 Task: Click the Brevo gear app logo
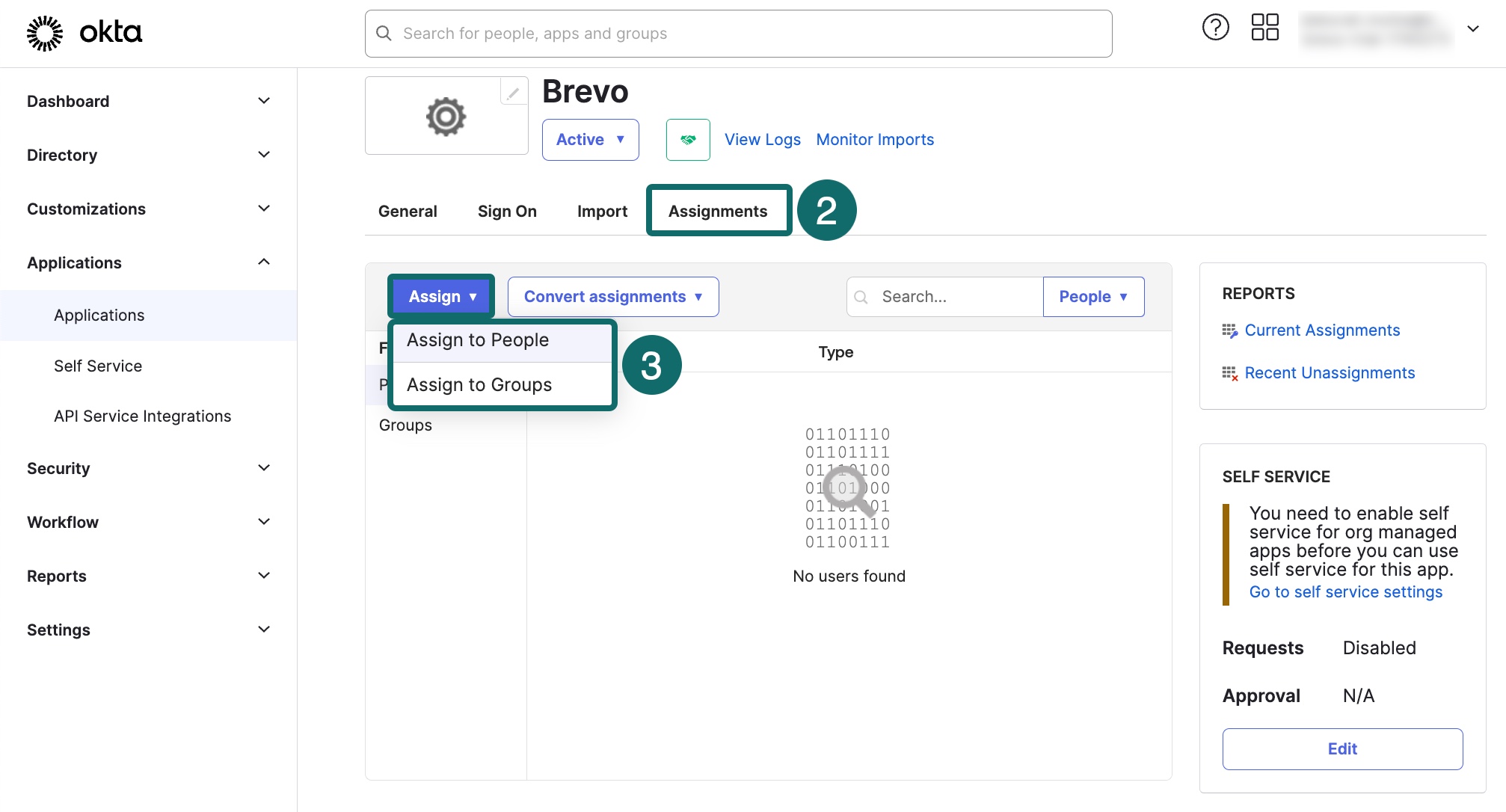(x=446, y=117)
